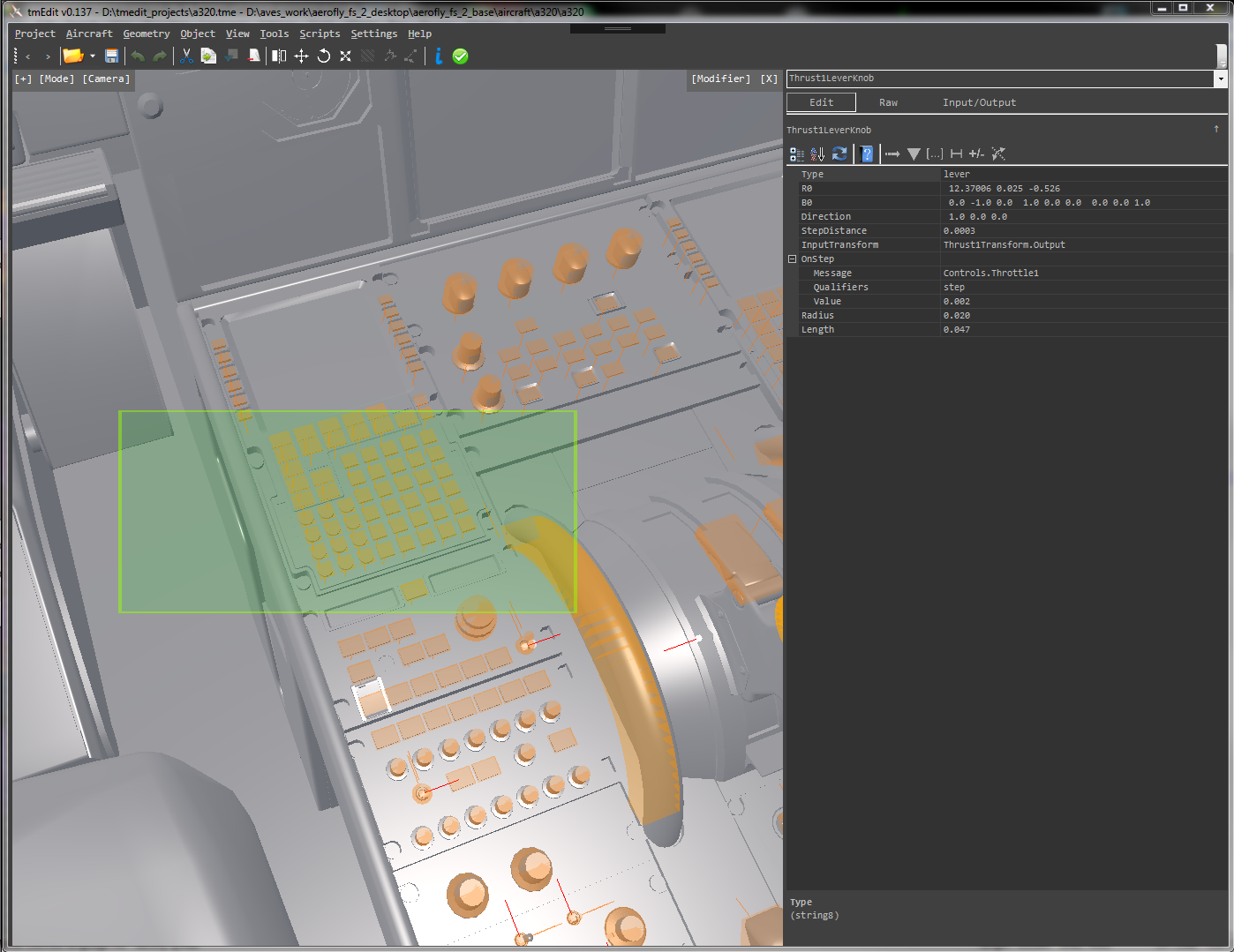The height and width of the screenshot is (952, 1234).
Task: Click the [Modifier] viewport button
Action: coord(720,79)
